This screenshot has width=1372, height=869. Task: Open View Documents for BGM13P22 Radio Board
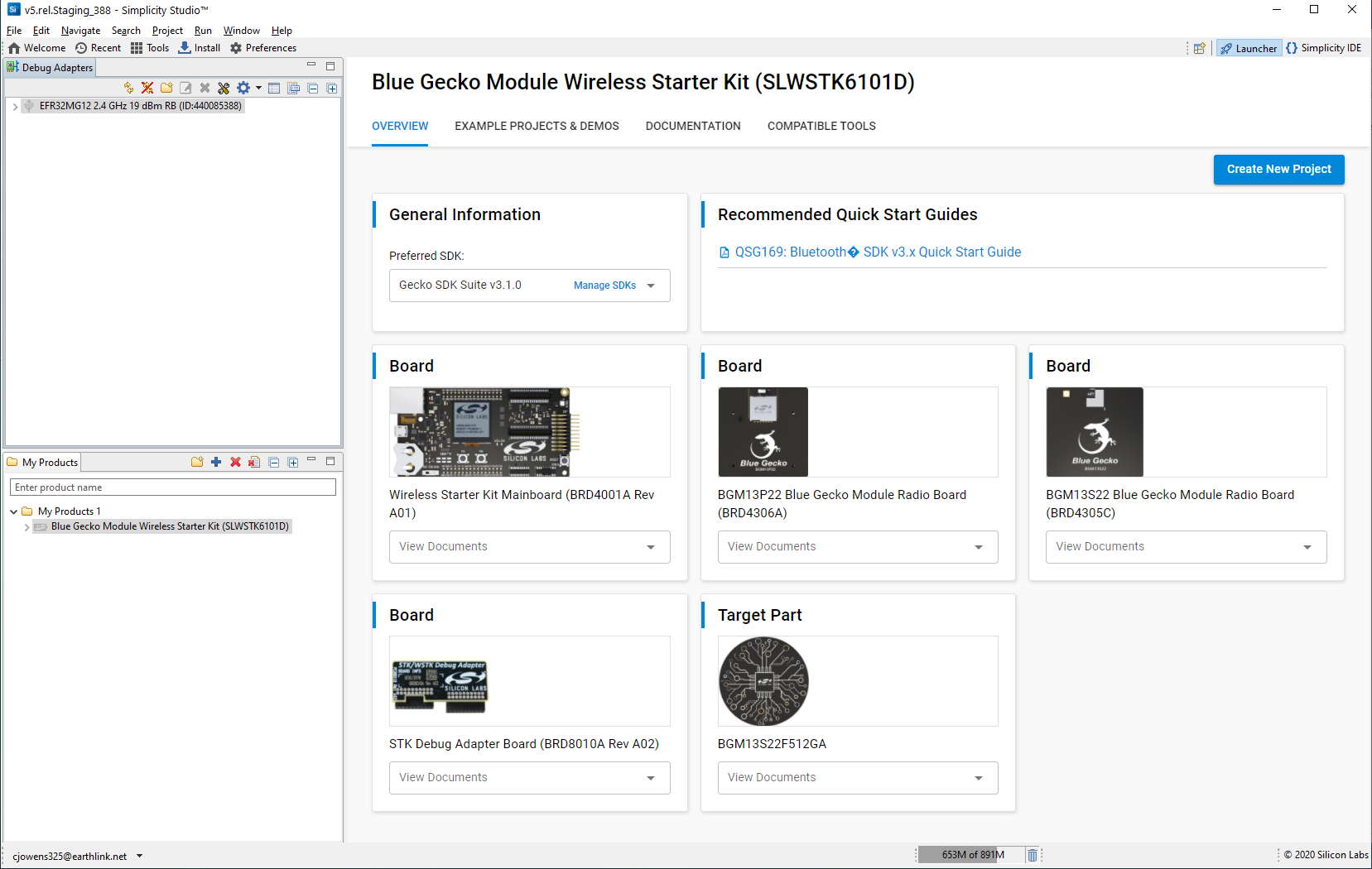[857, 546]
